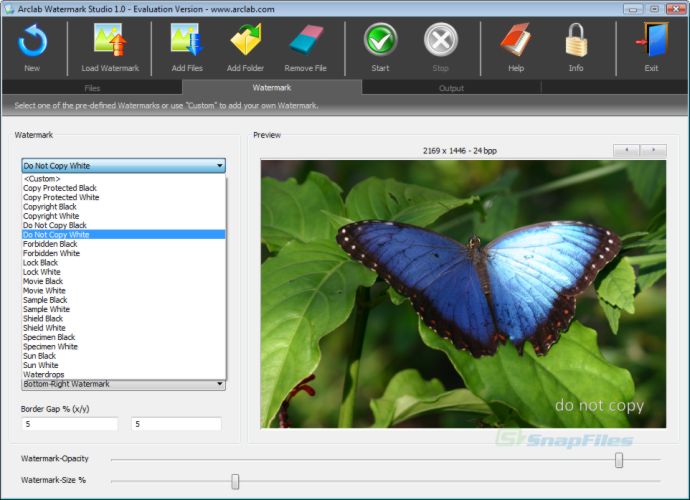Select Shield White in the watermark list
The image size is (690, 500).
pos(44,328)
